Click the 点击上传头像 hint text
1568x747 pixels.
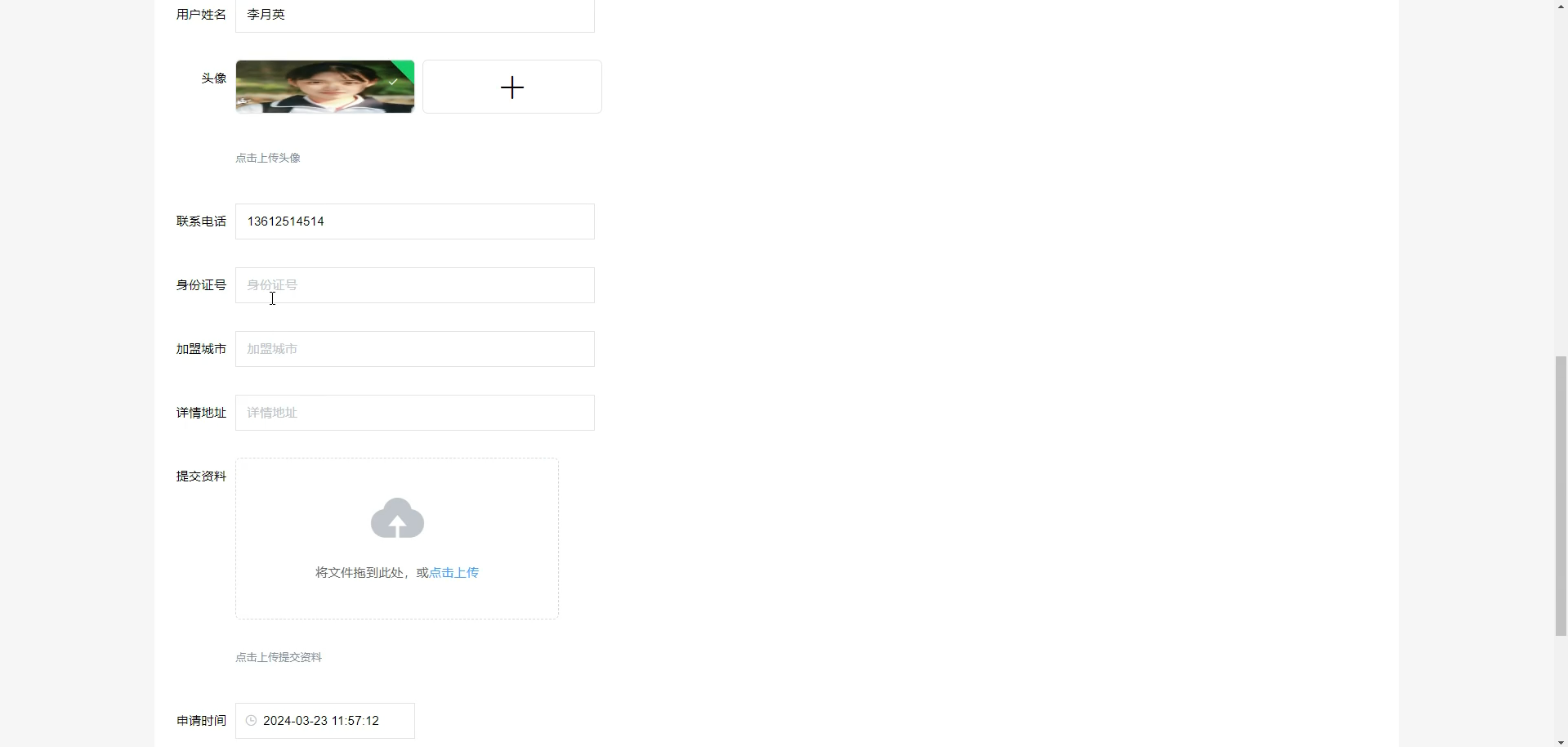click(268, 158)
